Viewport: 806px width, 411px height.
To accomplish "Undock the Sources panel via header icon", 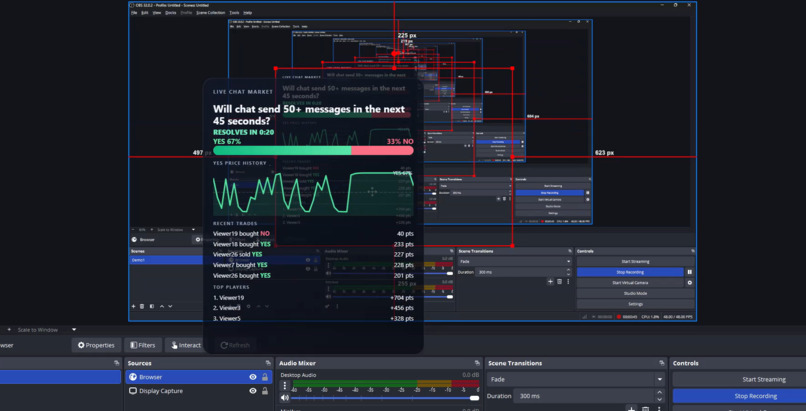I will coord(268,363).
